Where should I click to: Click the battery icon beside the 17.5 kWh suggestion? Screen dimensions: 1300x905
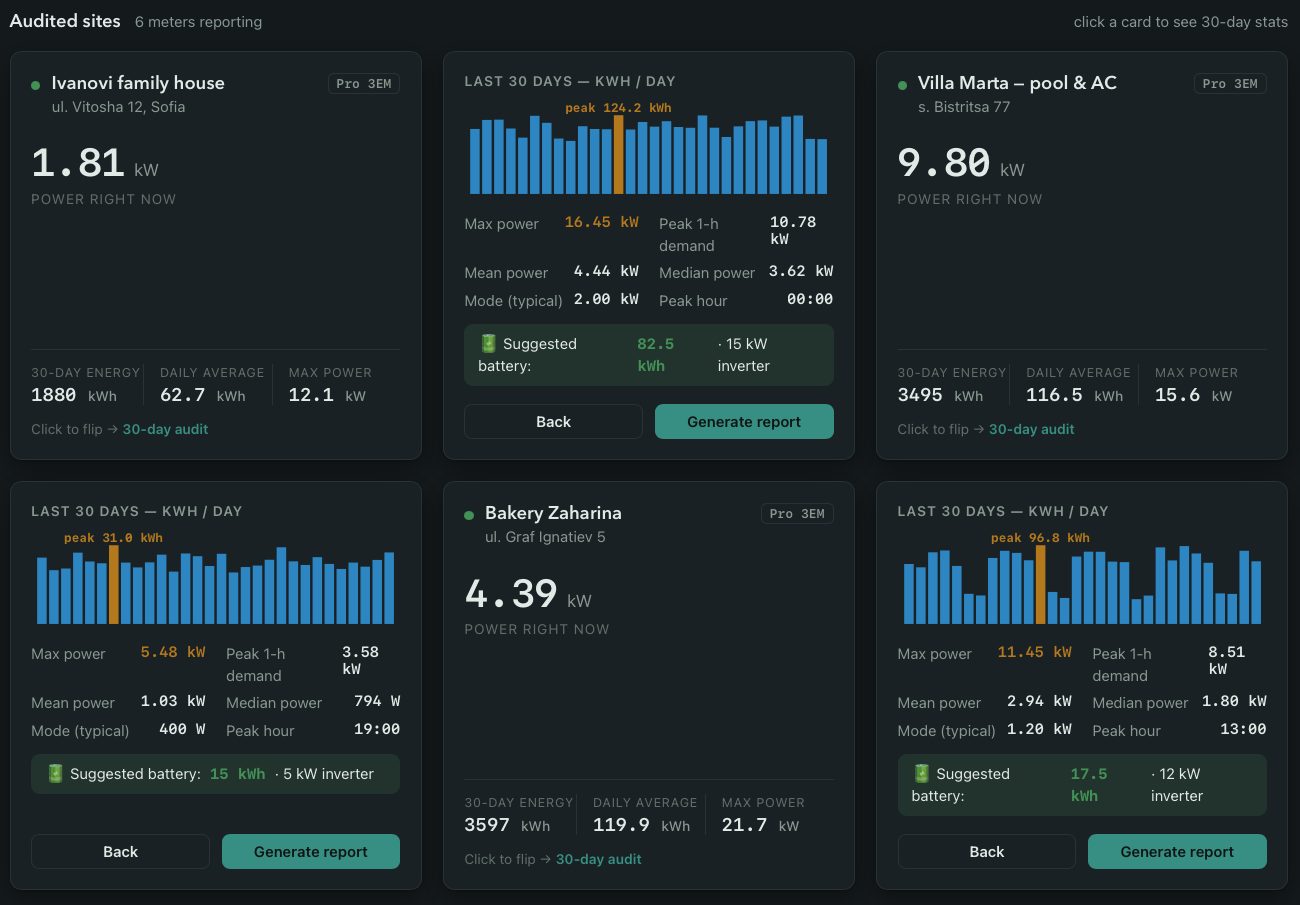[x=921, y=773]
